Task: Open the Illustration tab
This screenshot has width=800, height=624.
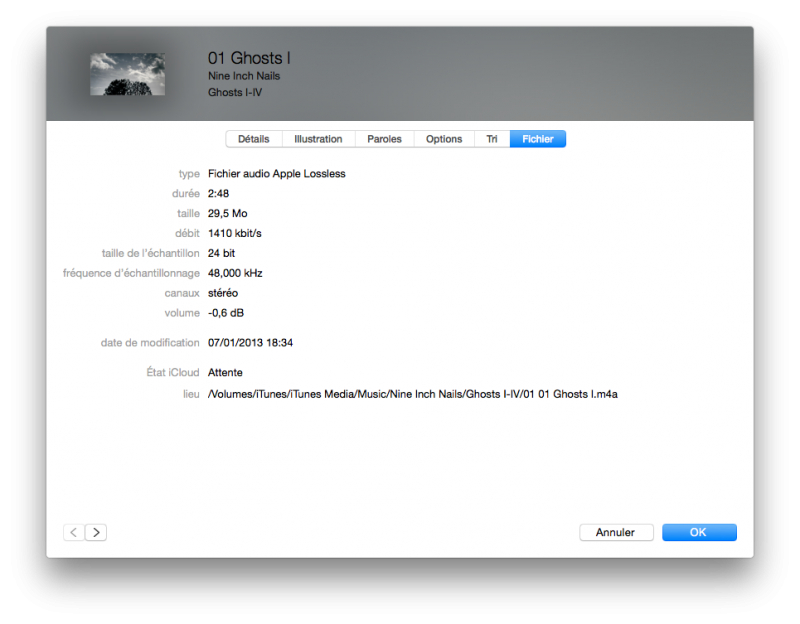Action: pos(318,139)
